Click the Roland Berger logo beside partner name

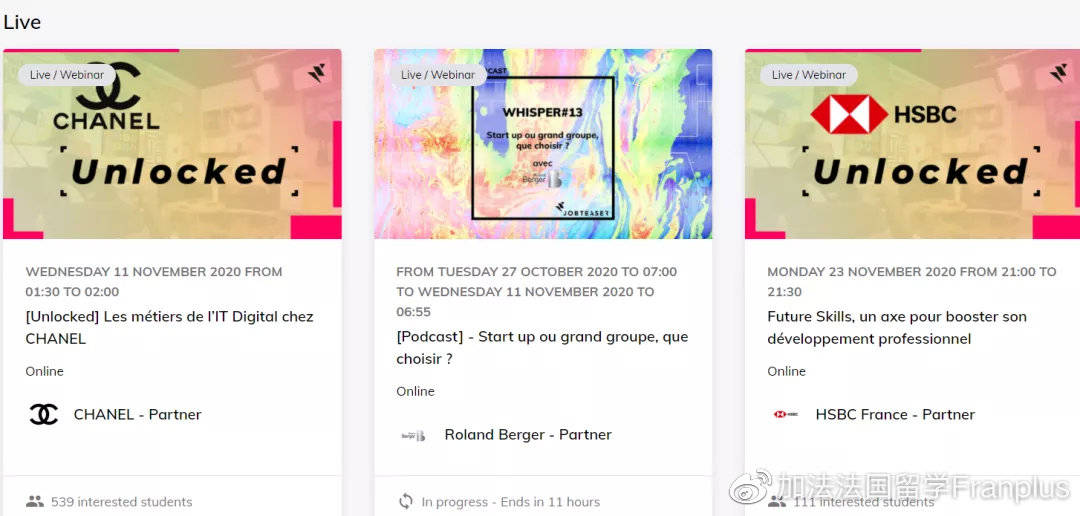click(413, 435)
